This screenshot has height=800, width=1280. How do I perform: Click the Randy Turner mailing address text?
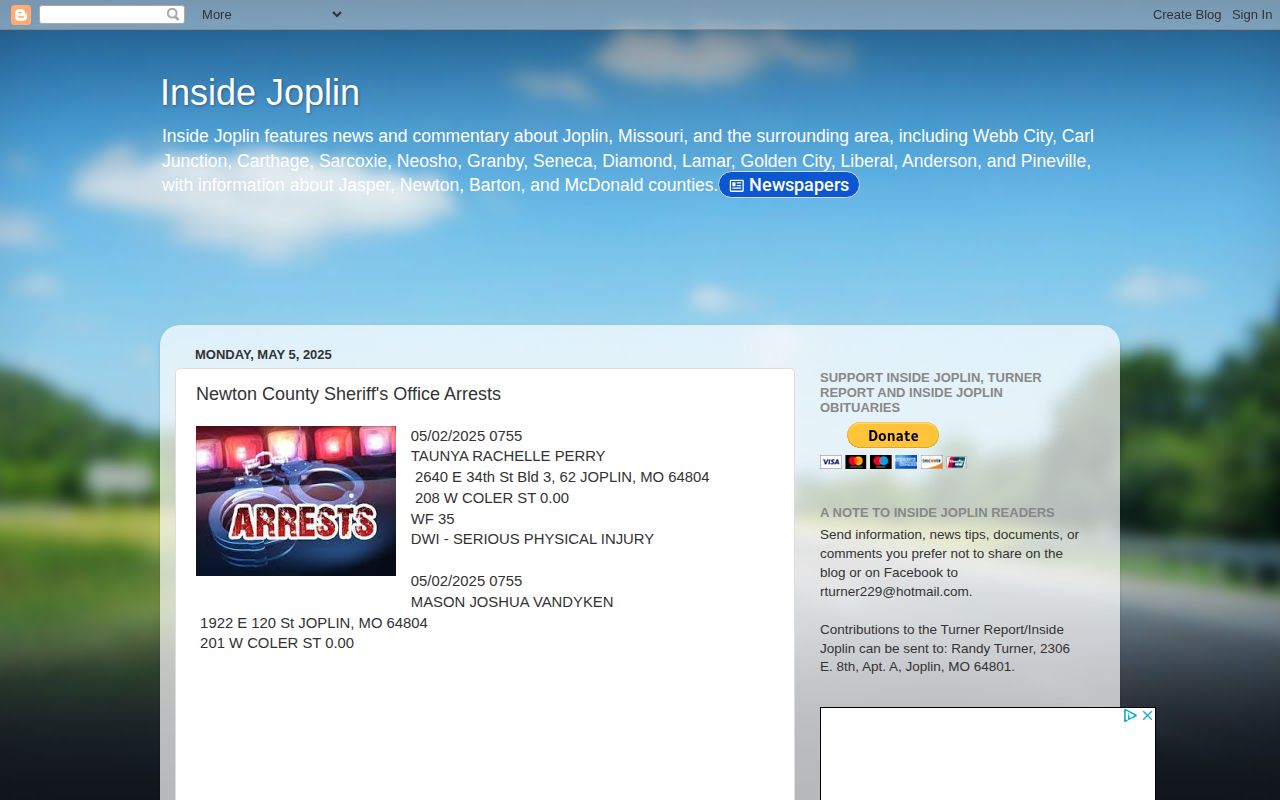coord(945,648)
